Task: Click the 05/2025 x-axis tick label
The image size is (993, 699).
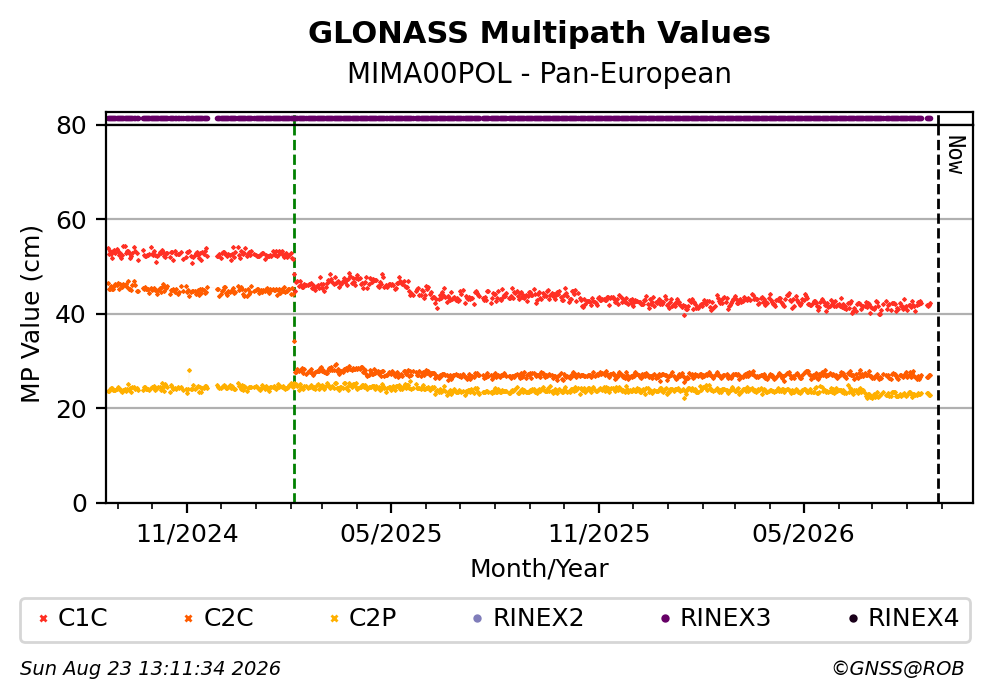Action: tap(391, 534)
